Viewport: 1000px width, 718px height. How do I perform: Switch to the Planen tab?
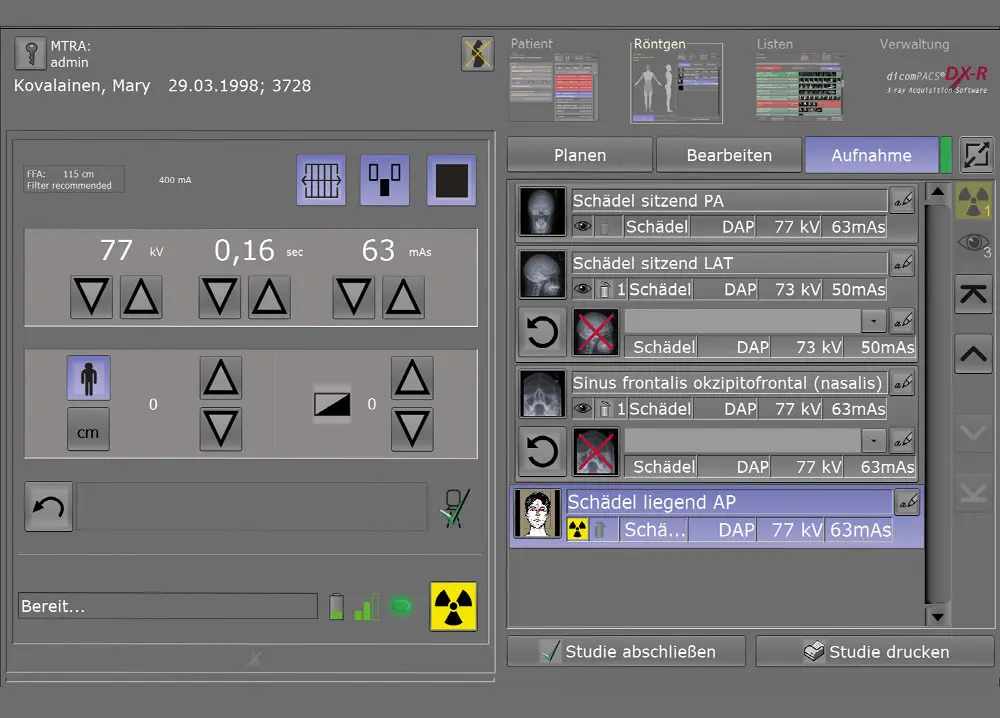point(580,155)
